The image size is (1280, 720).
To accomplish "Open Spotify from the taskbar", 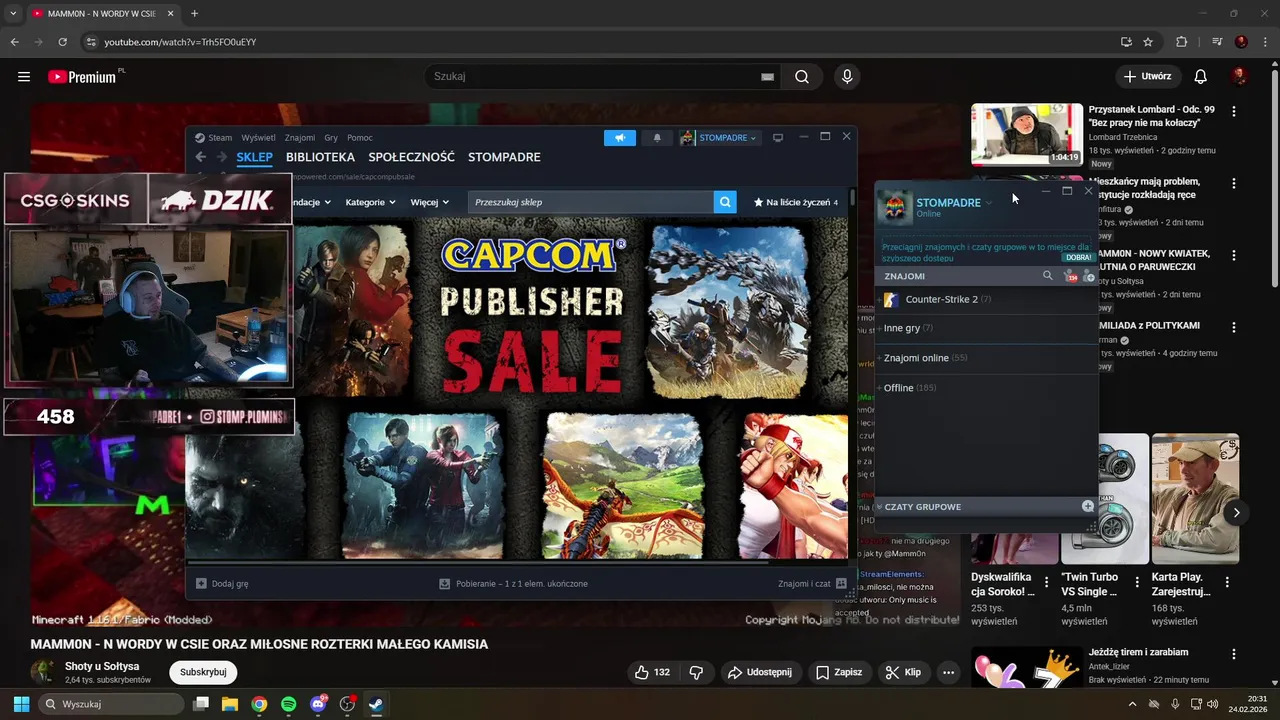I will pos(288,704).
